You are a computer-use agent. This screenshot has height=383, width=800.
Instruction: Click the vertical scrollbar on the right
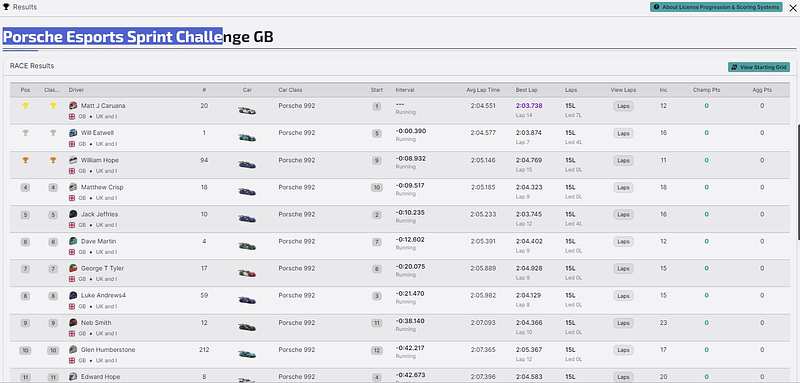[x=797, y=181]
